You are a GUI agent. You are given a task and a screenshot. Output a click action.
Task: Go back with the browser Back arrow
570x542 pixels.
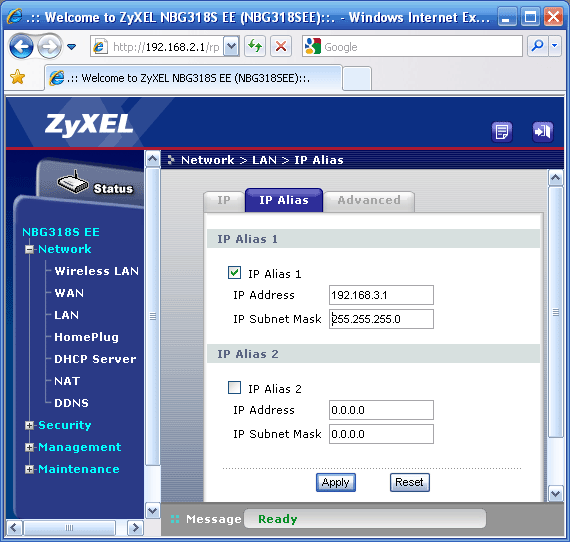21,46
